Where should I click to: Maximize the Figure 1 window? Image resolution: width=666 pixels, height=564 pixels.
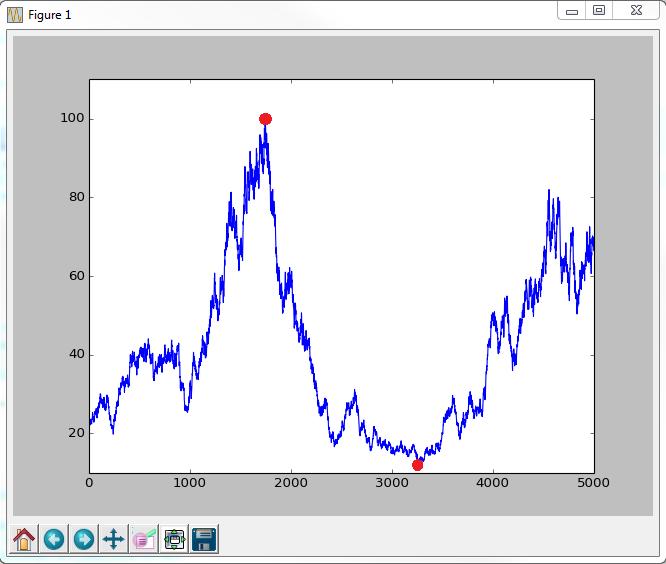(x=599, y=11)
